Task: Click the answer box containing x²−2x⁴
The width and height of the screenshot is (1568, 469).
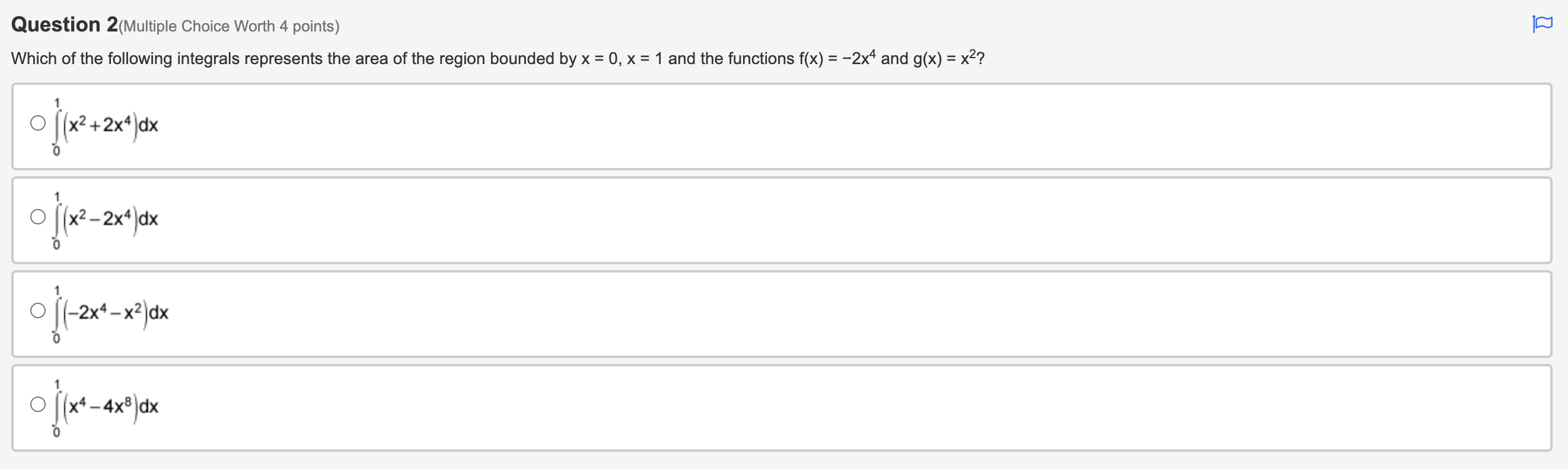Action: click(779, 219)
